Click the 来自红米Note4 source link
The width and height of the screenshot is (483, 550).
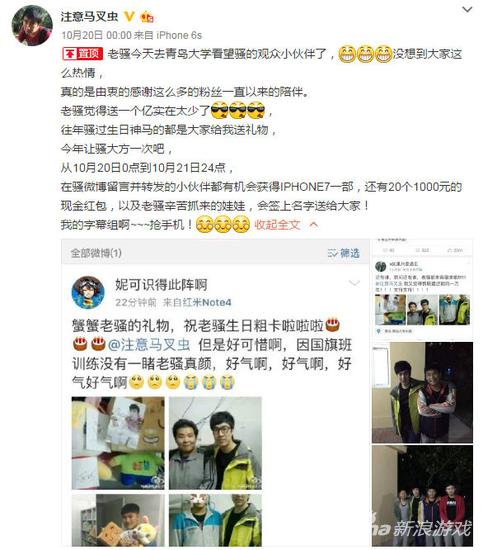[x=197, y=302]
